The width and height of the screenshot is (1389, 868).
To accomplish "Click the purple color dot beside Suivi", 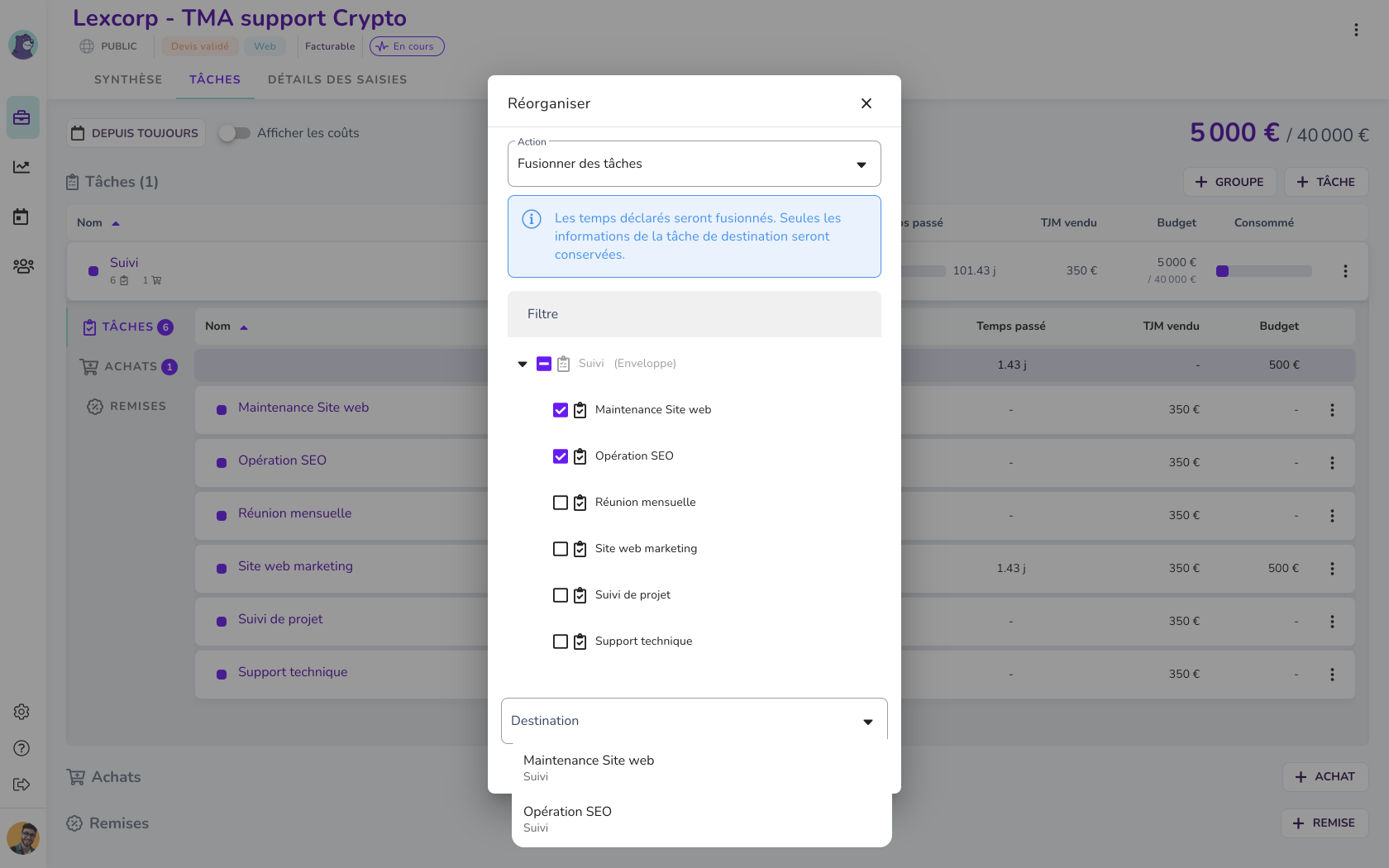I will (93, 271).
